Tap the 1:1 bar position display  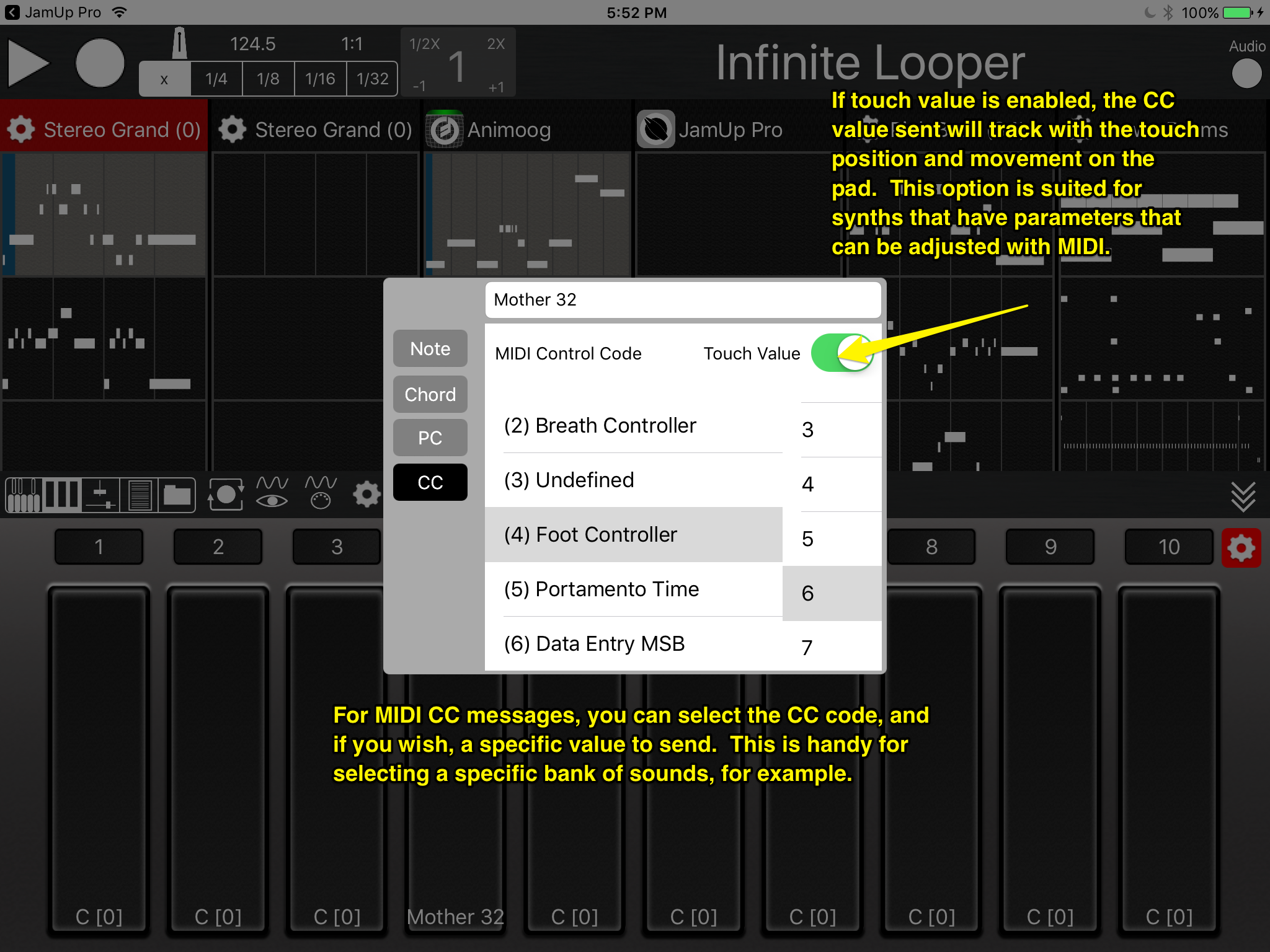point(352,44)
